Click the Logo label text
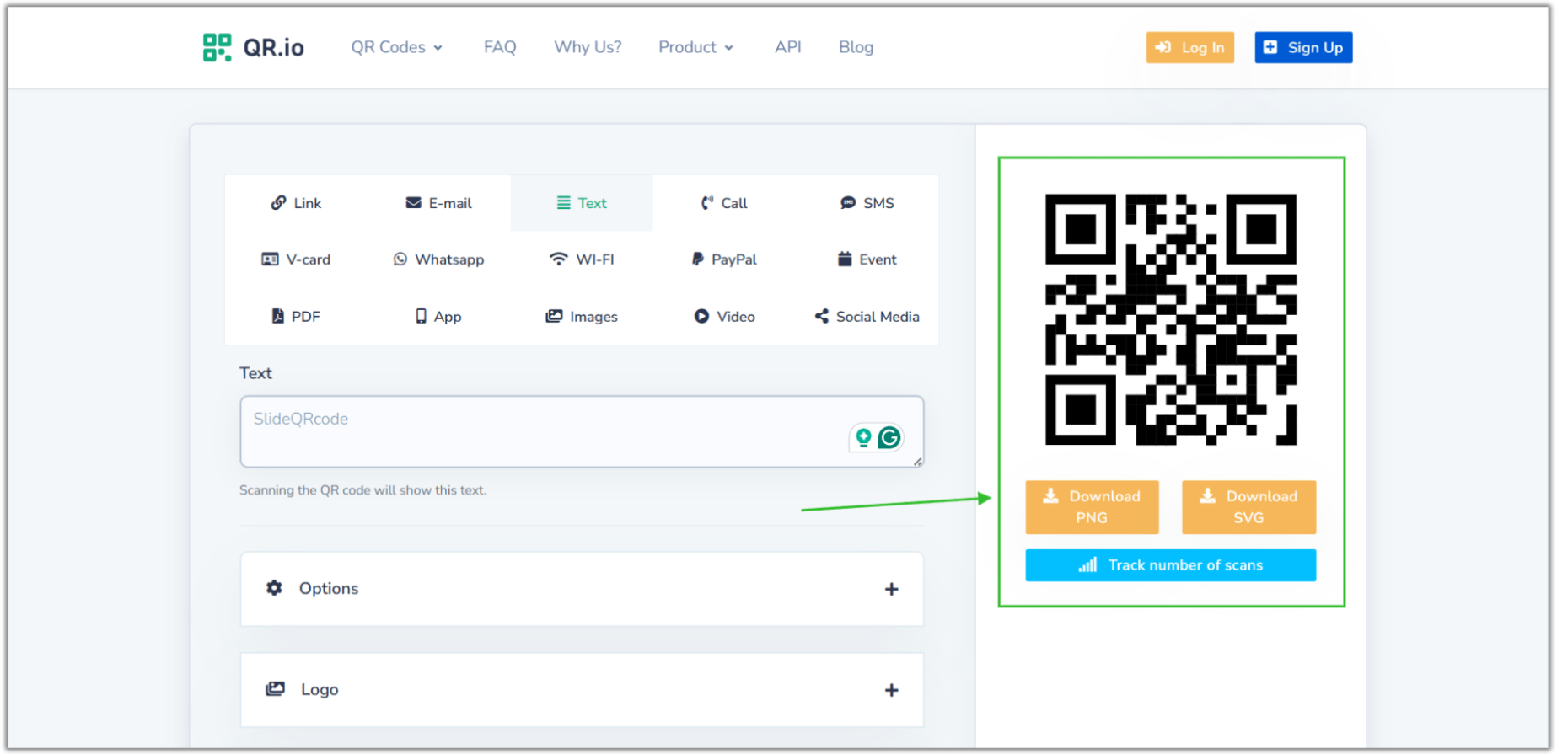Image resolution: width=1568 pixels, height=754 pixels. click(320, 689)
